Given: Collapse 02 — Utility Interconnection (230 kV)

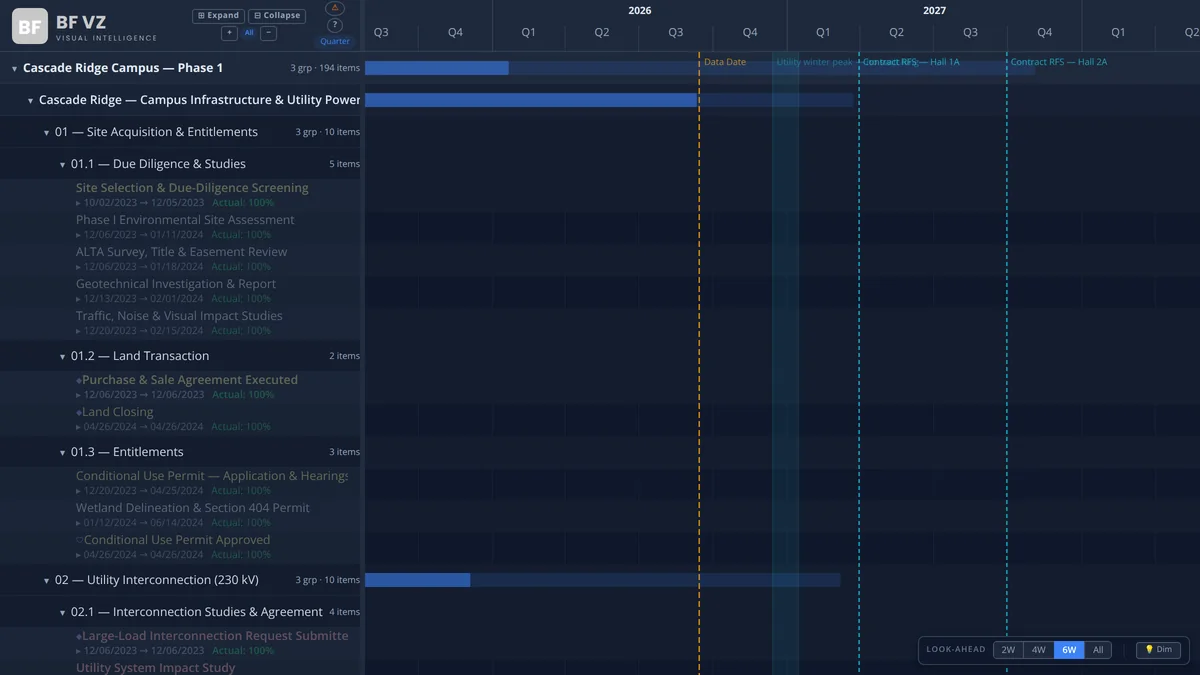Looking at the screenshot, I should pyautogui.click(x=46, y=581).
